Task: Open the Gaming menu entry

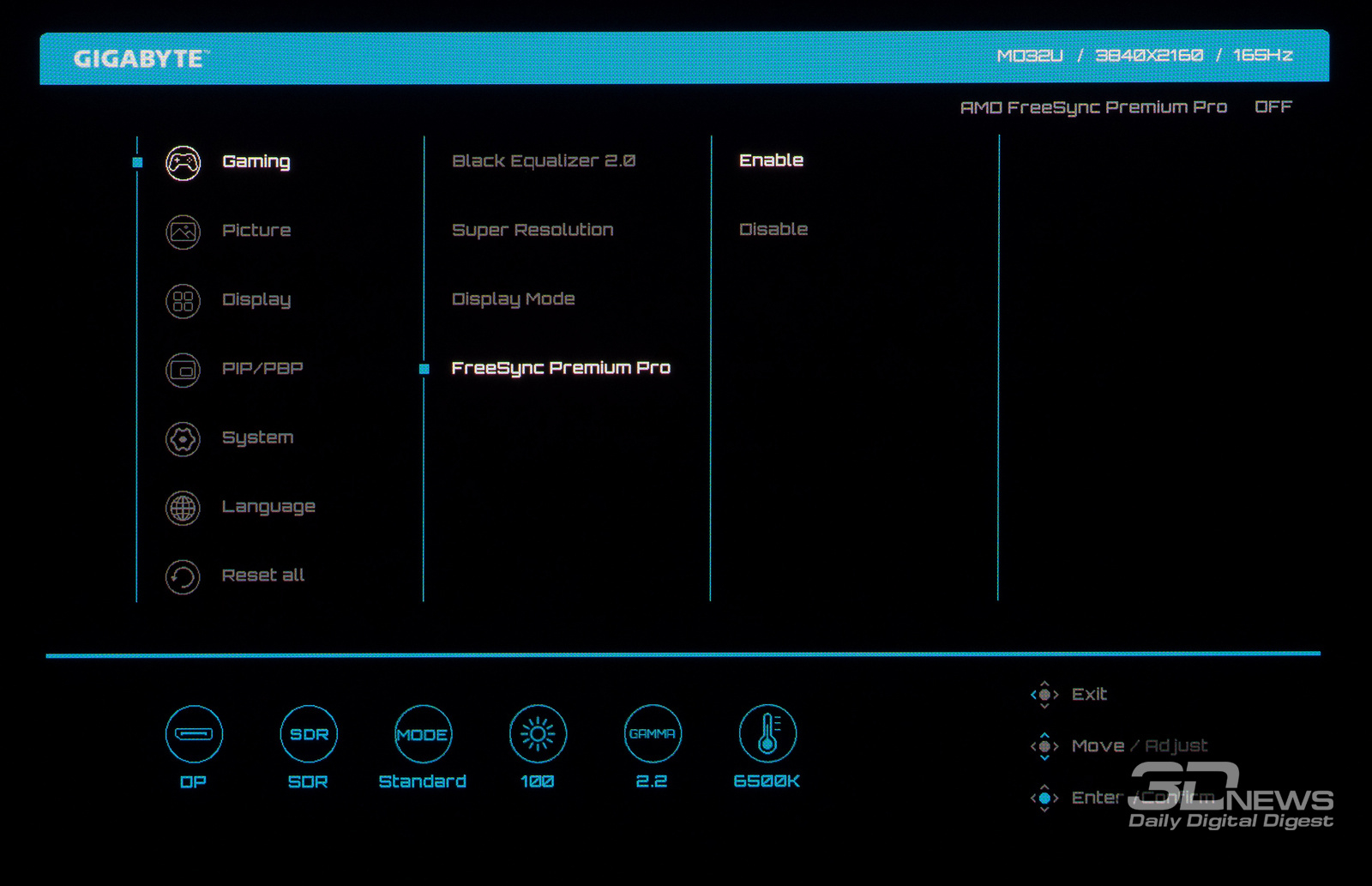Action: point(256,162)
